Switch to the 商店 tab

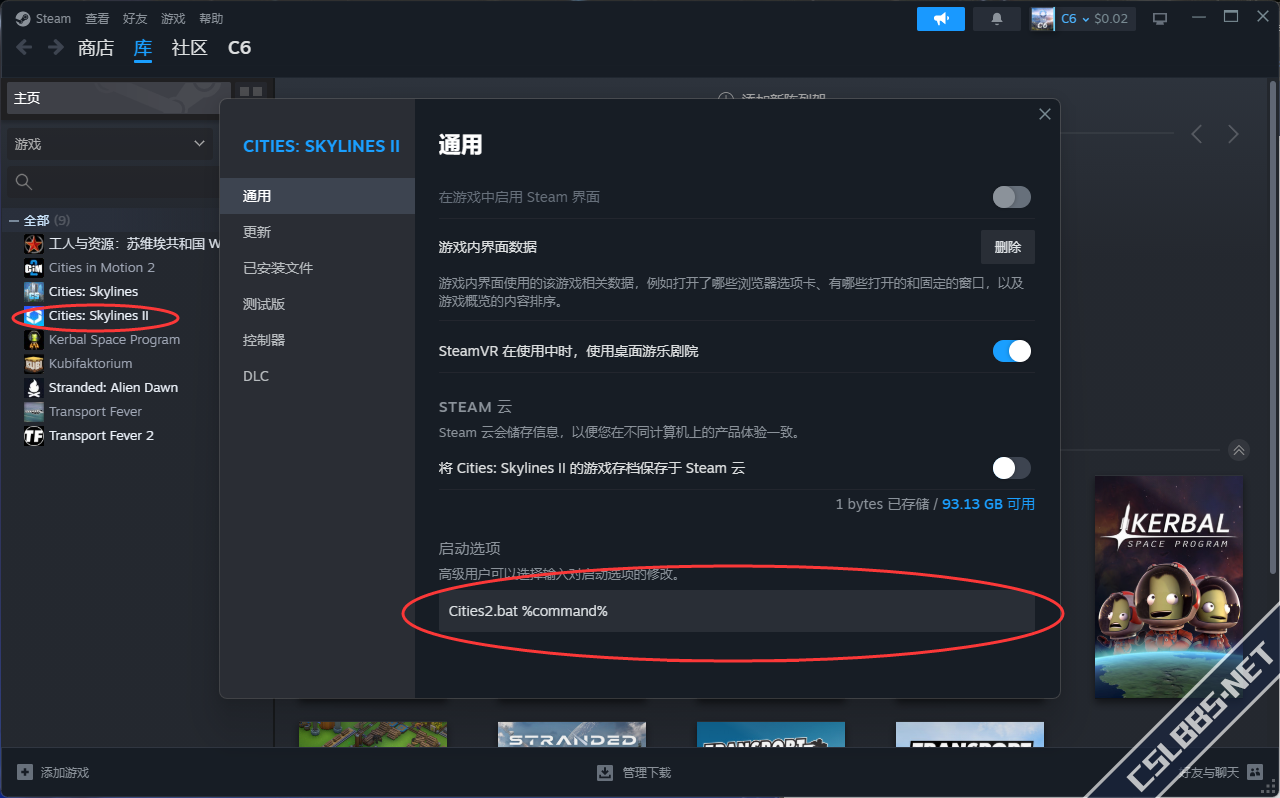click(96, 48)
